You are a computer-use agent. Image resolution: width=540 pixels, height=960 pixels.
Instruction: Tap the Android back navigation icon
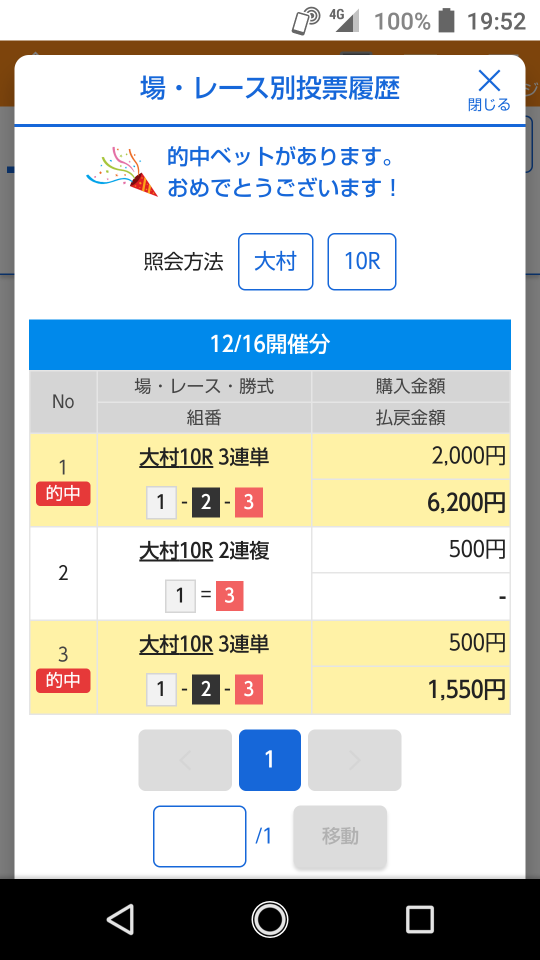(120, 919)
